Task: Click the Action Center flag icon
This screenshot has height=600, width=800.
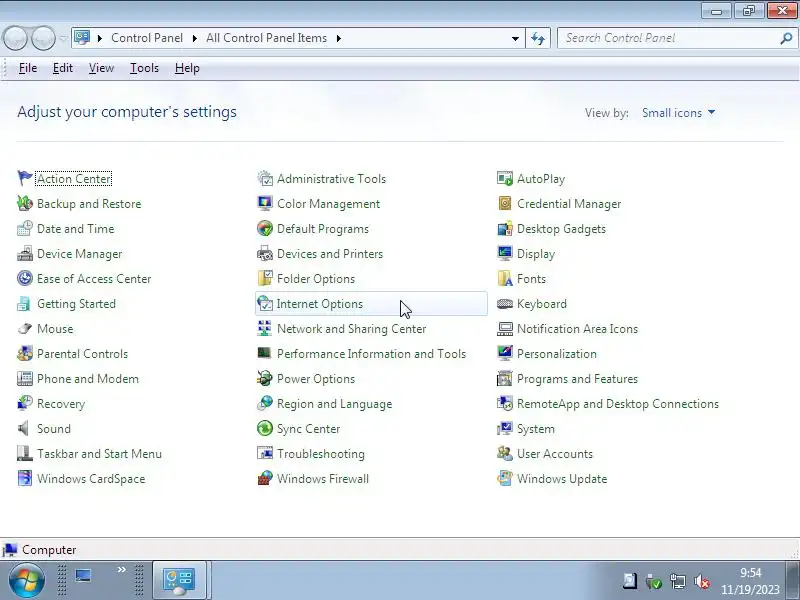Action: point(24,179)
